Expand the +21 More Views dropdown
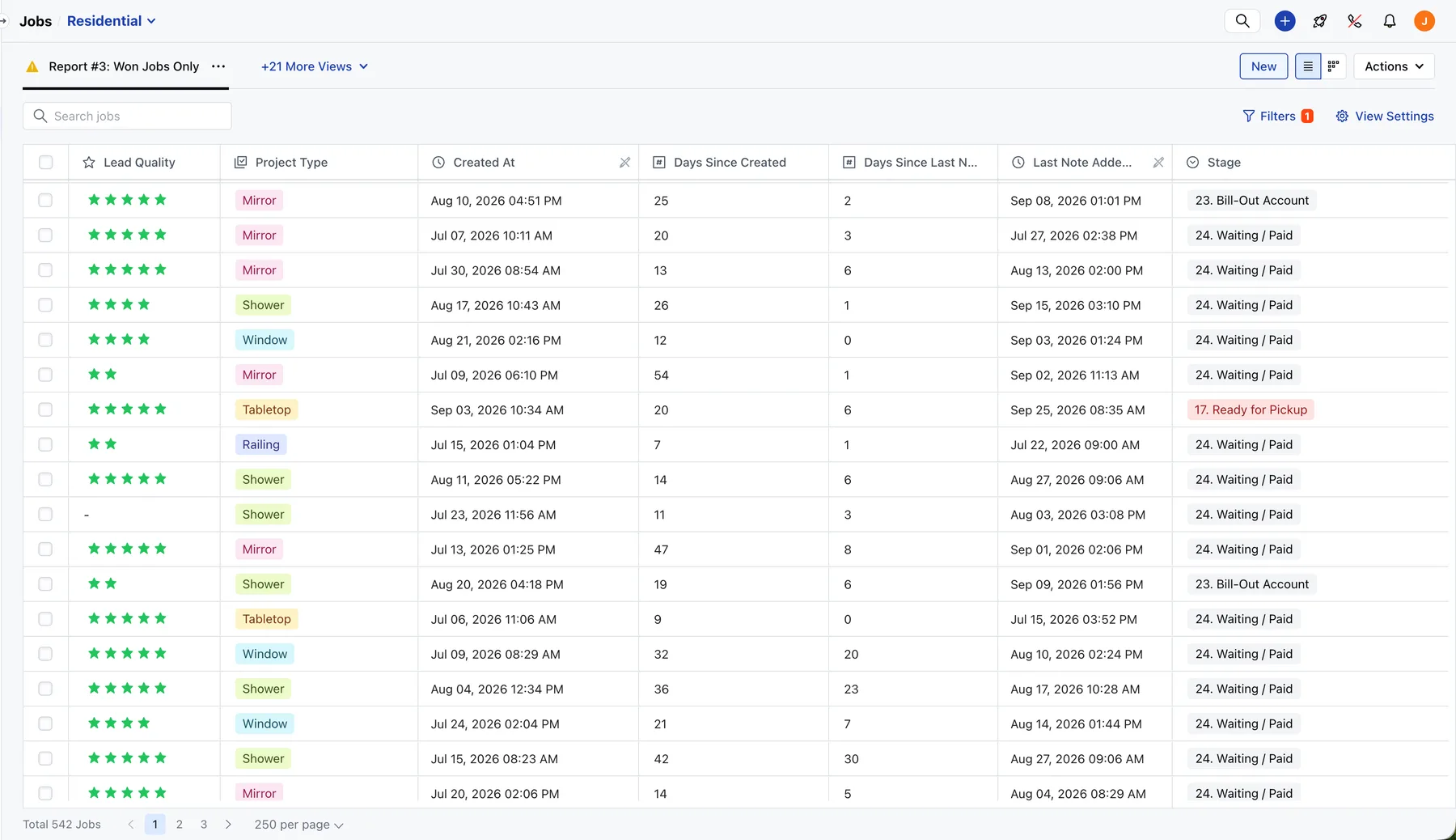This screenshot has width=1456, height=840. (315, 66)
